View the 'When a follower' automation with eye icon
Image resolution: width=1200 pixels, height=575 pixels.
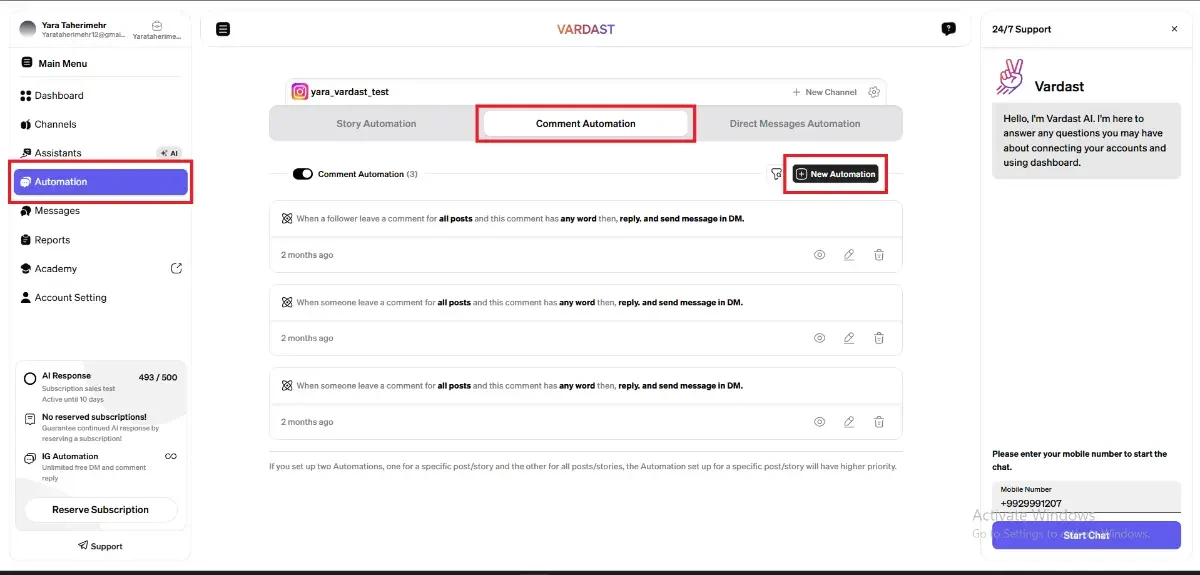[819, 255]
